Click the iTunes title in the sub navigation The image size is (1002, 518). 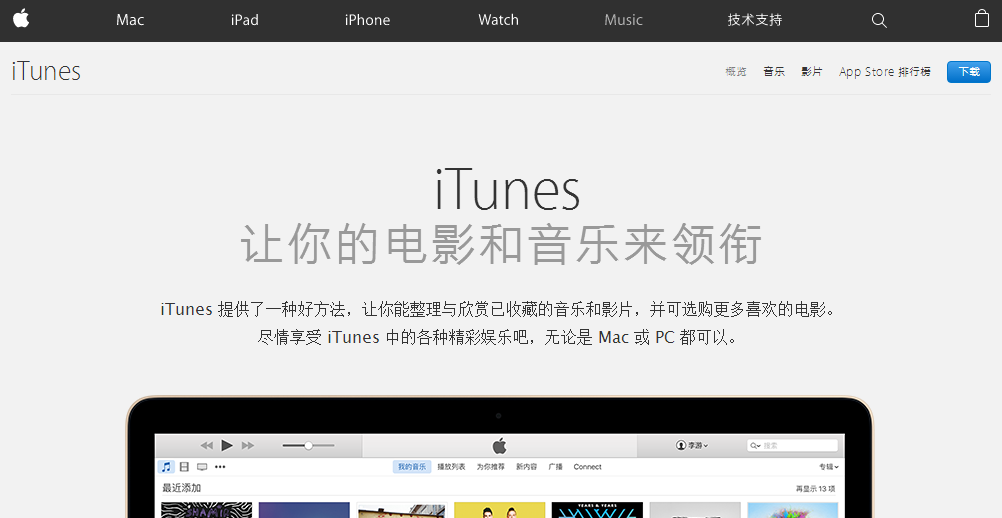[46, 71]
